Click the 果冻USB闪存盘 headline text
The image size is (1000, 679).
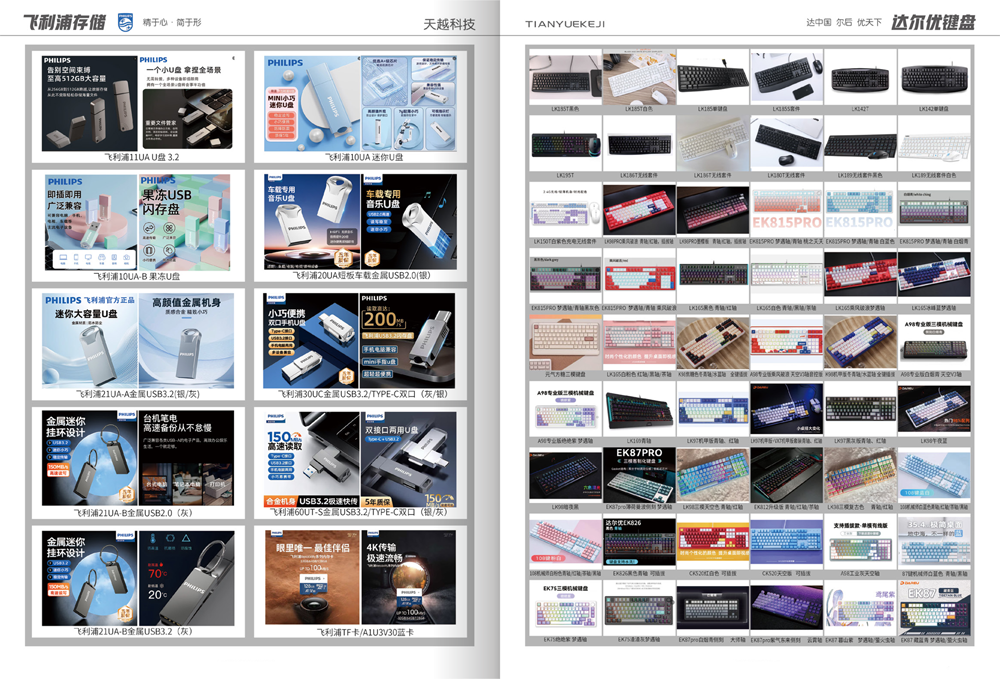pos(166,202)
